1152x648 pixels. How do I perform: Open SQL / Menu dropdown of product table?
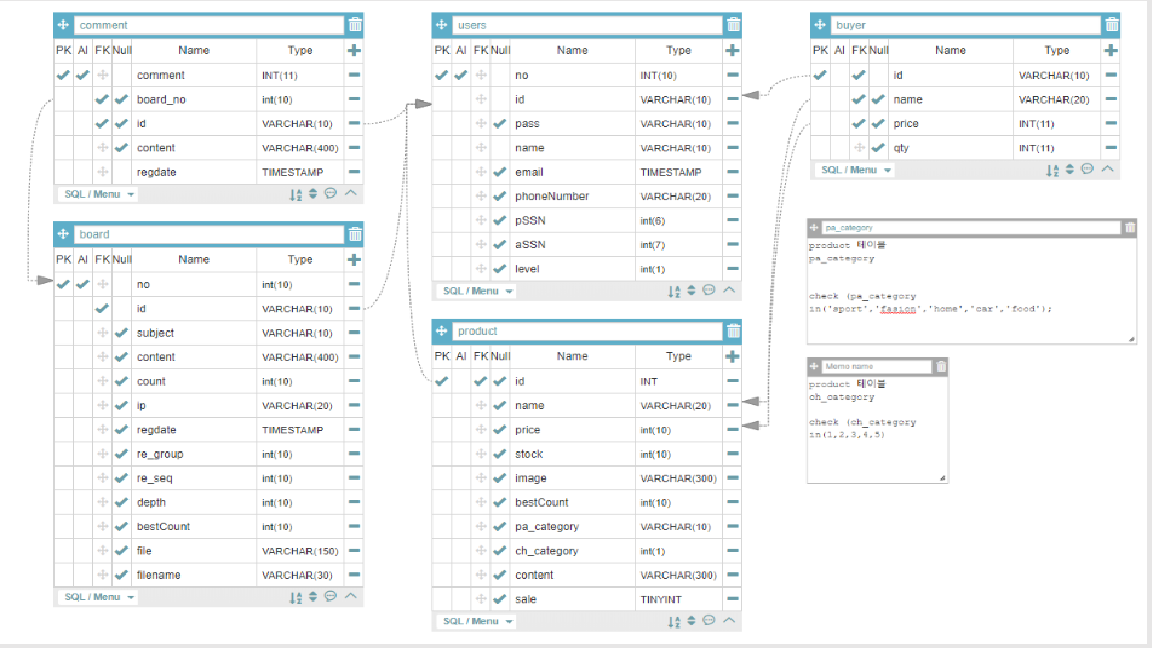tap(478, 621)
